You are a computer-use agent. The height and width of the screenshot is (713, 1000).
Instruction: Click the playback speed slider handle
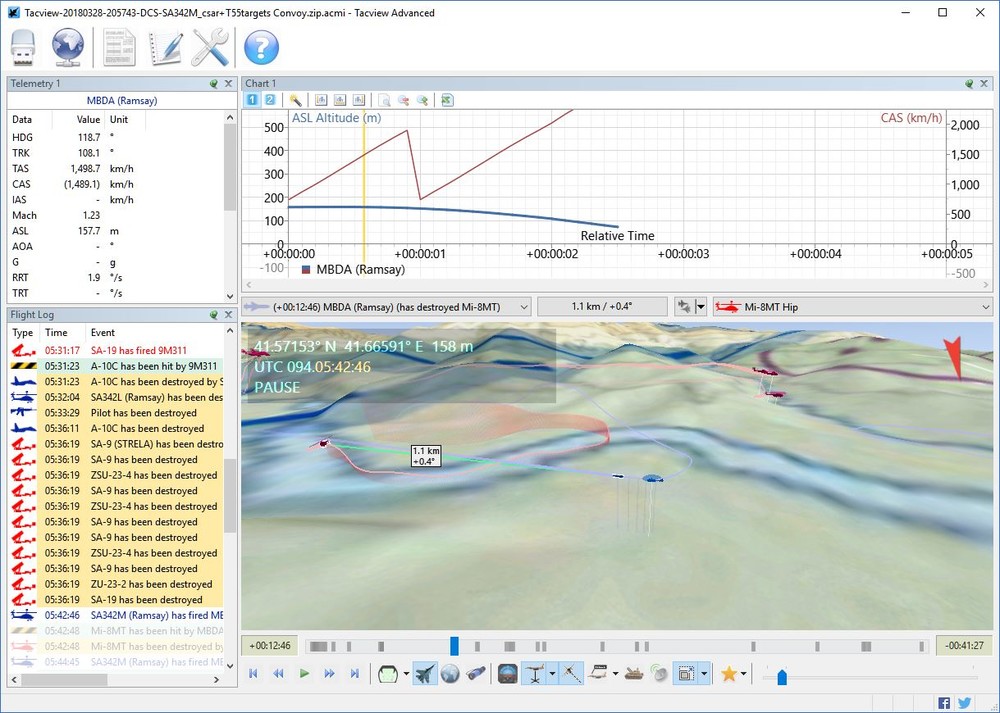(782, 677)
